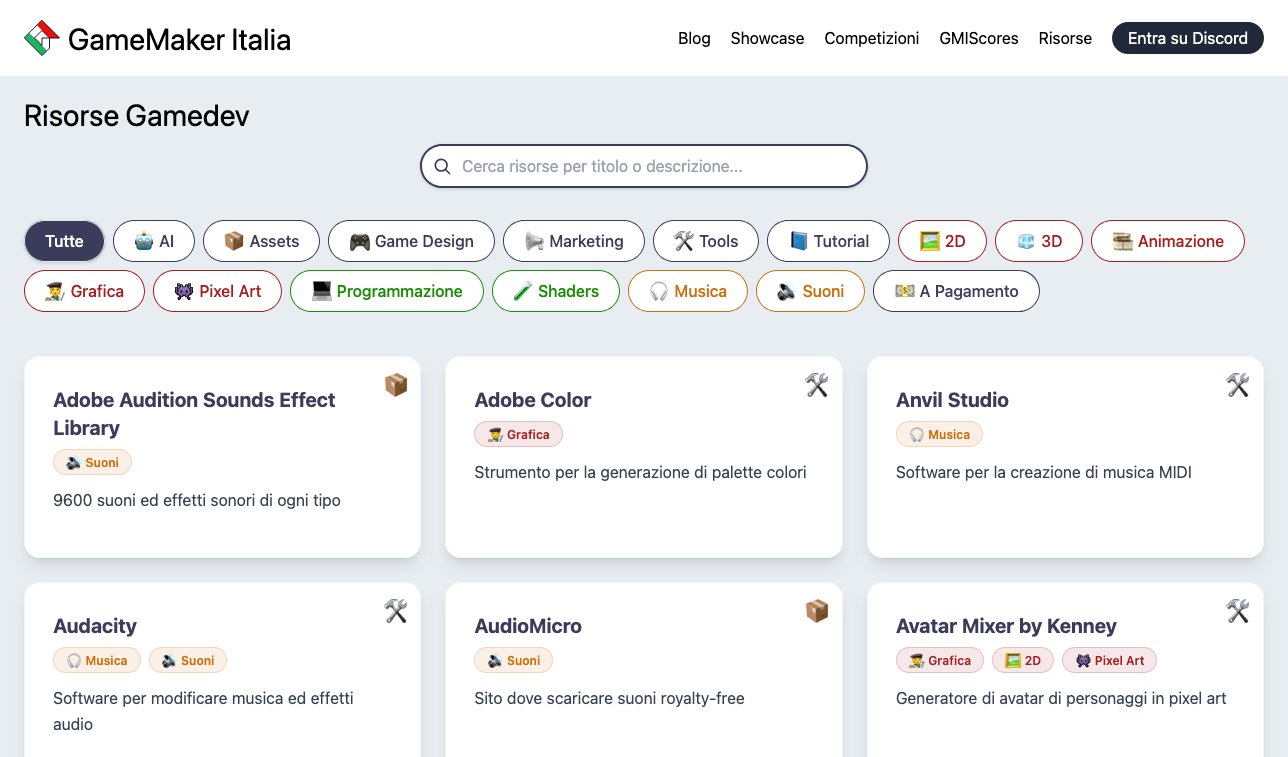Toggle the Shaders category filter

click(x=555, y=291)
